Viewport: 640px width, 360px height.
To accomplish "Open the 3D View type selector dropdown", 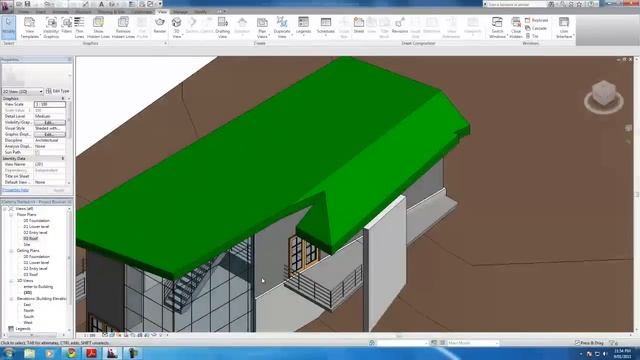I will (x=22, y=91).
